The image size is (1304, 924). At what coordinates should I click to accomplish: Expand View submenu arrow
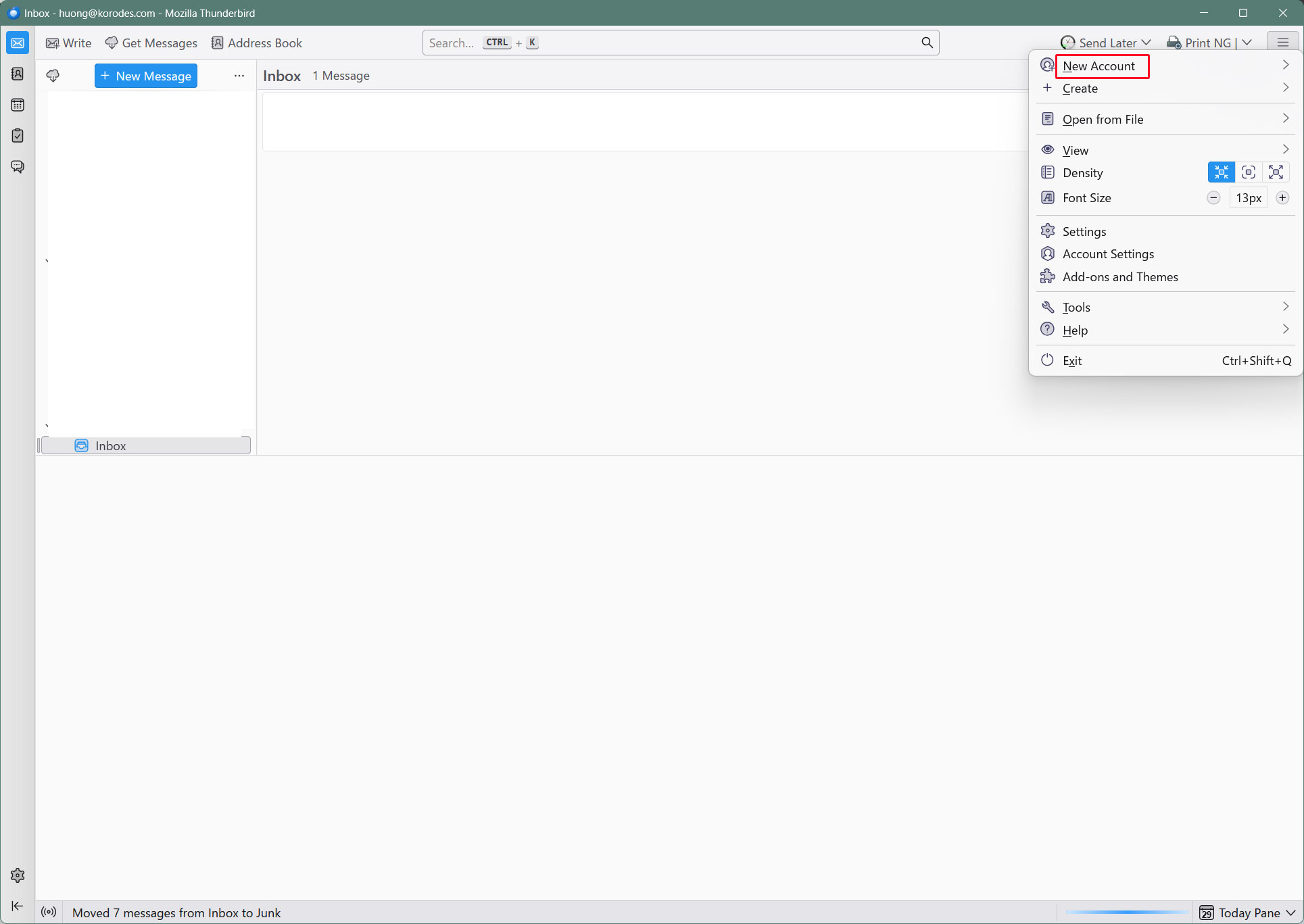[x=1286, y=149]
